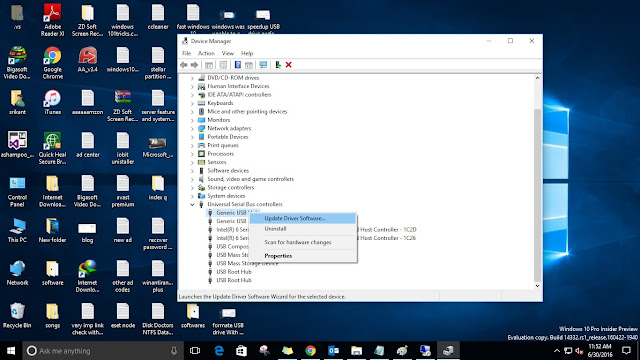The image size is (640, 360).
Task: Select Control Panel desktop icon
Action: click(17, 192)
